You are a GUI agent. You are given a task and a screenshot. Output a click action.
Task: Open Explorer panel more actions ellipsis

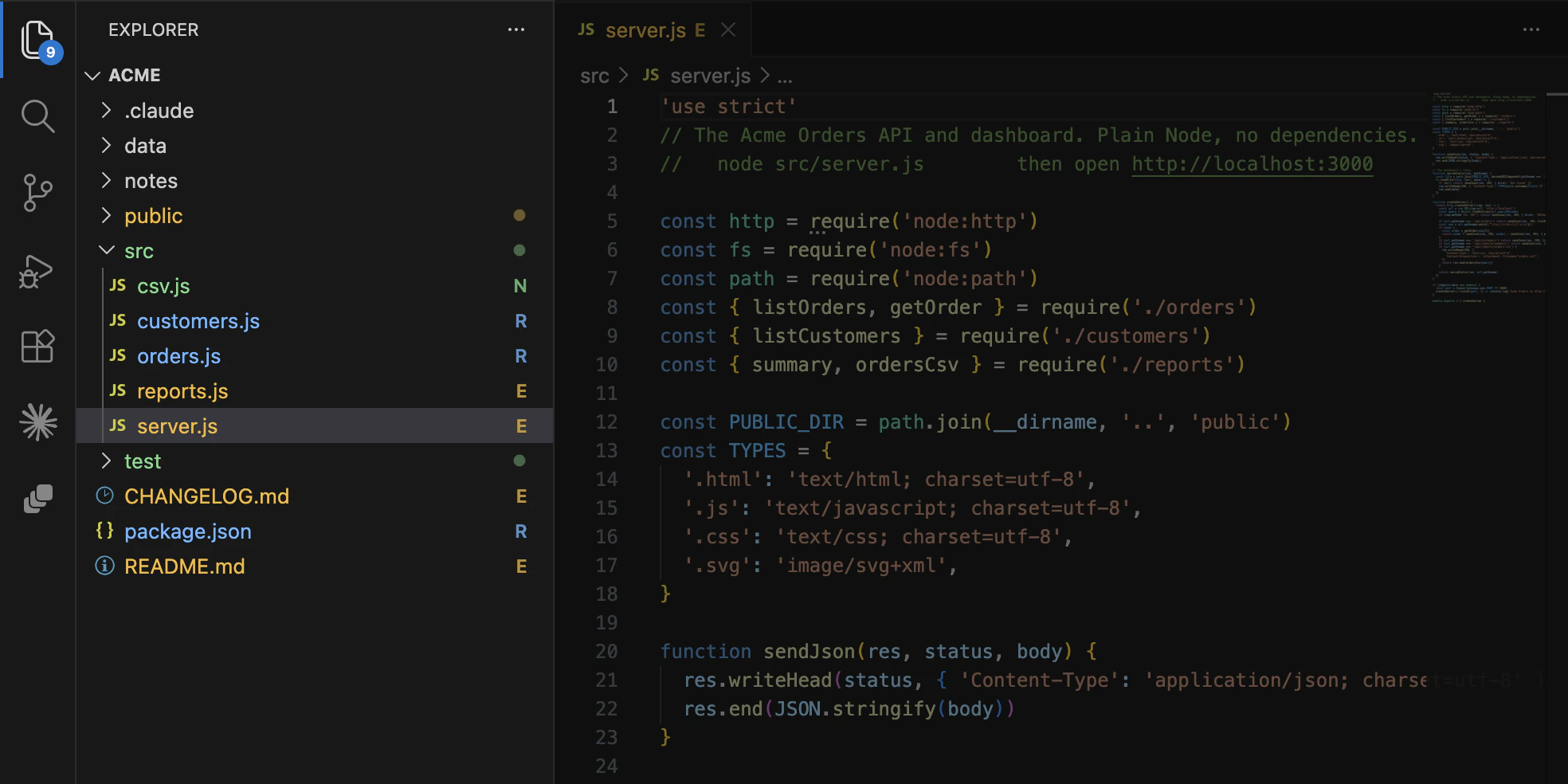(516, 30)
